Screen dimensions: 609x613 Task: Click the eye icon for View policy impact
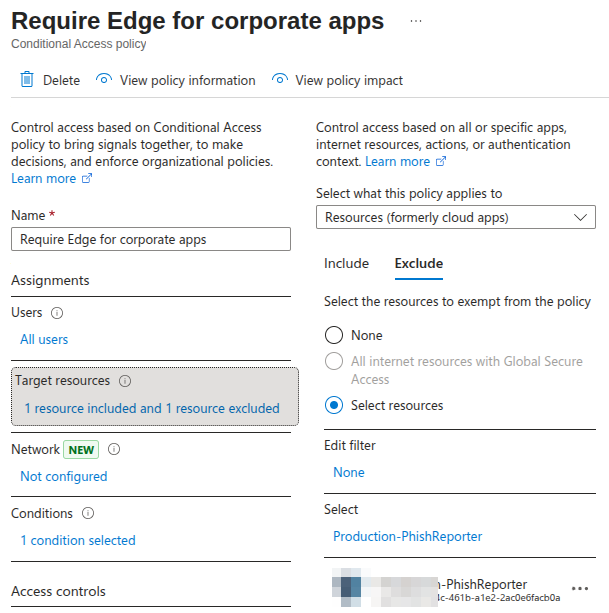coord(280,79)
